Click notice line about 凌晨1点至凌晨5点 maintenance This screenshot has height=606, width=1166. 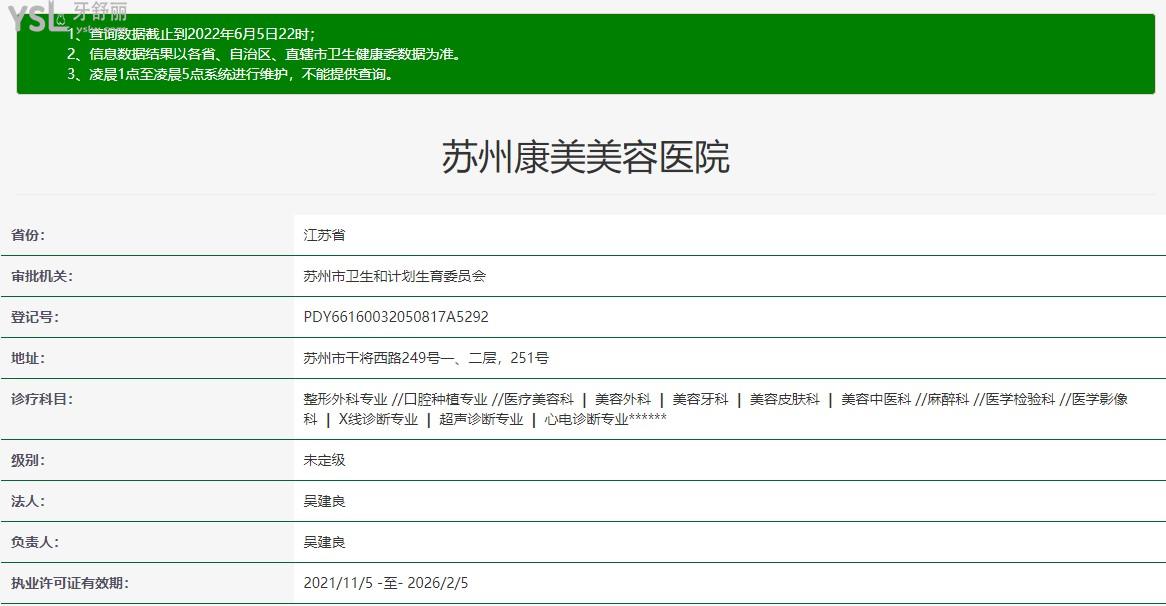pos(231,74)
